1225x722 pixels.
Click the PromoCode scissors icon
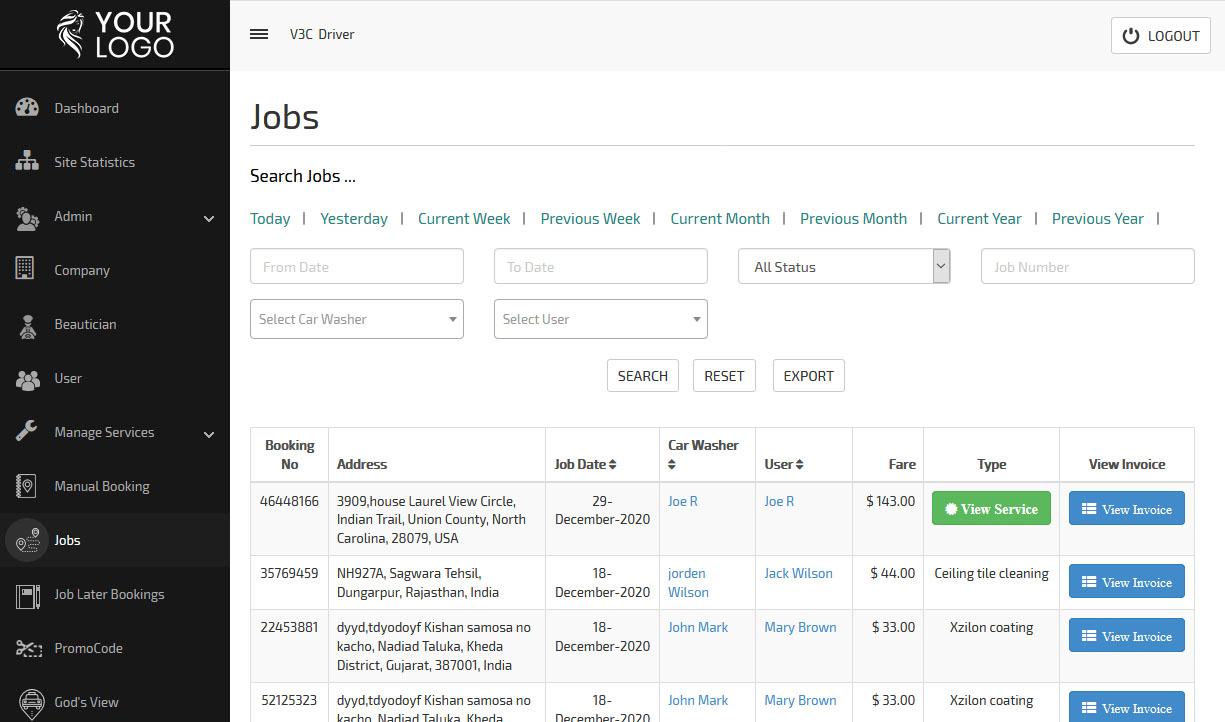(27, 648)
